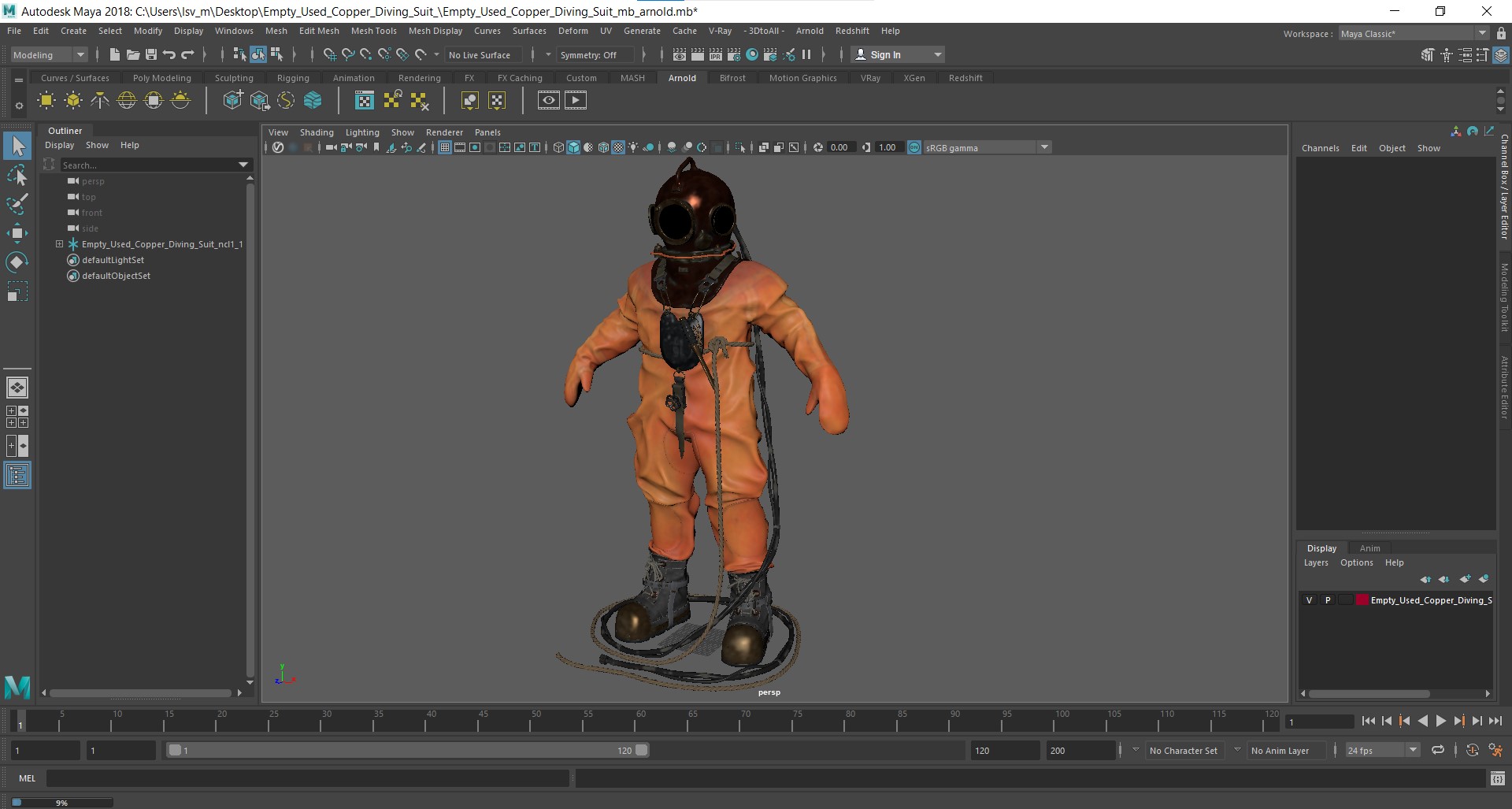Select the Move tool in the toolbox

17,232
